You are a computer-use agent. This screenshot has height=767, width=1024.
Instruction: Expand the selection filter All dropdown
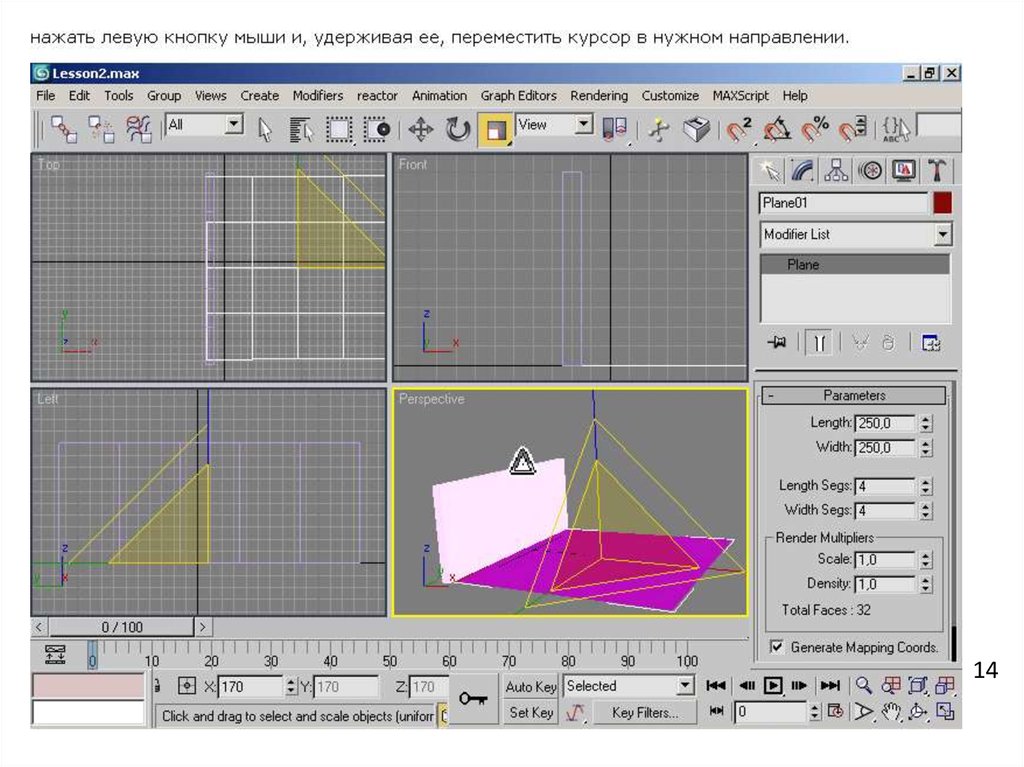coord(234,125)
